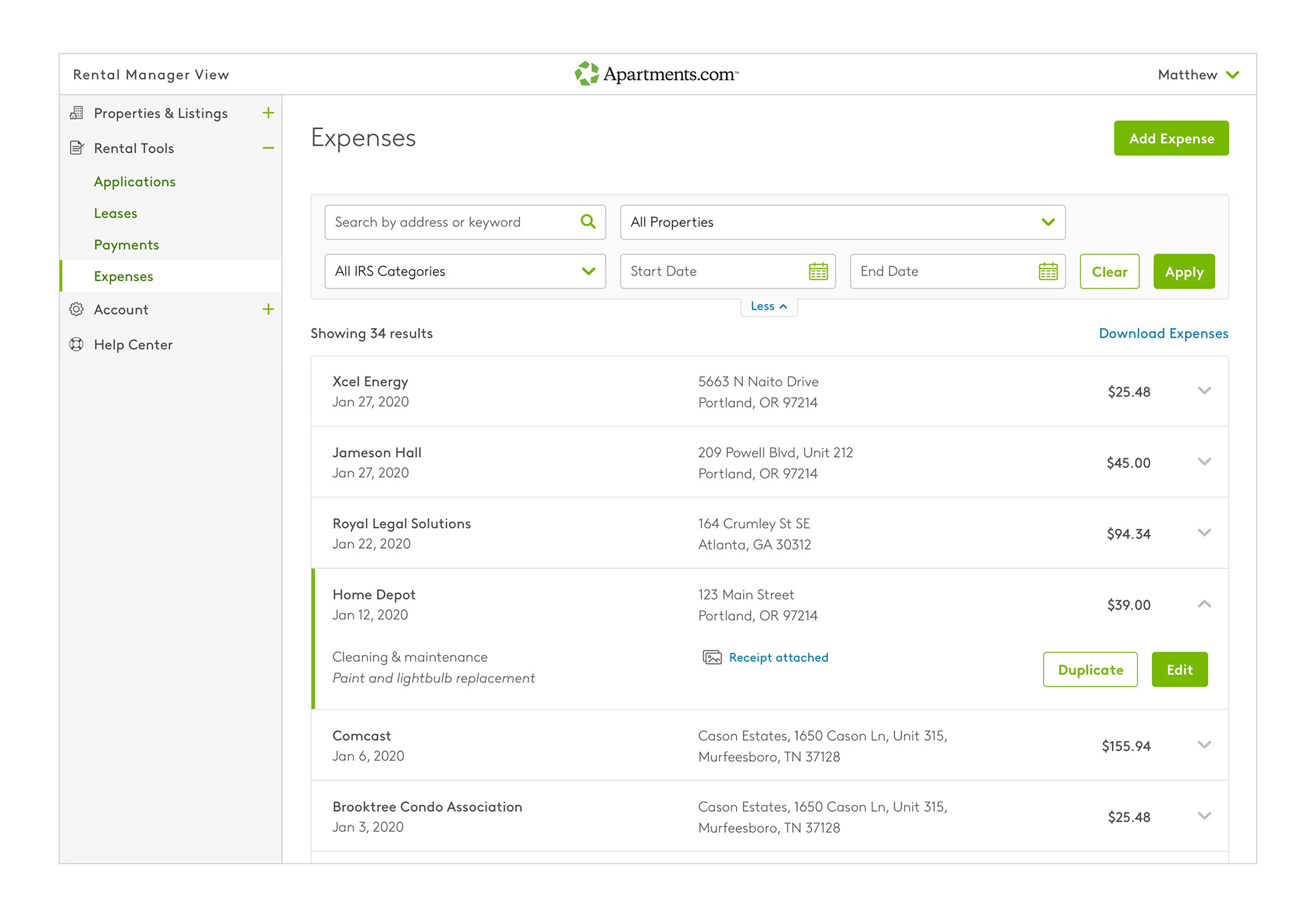Click the 123 Main Street address
Viewport: 1316px width, 918px height.
point(746,595)
